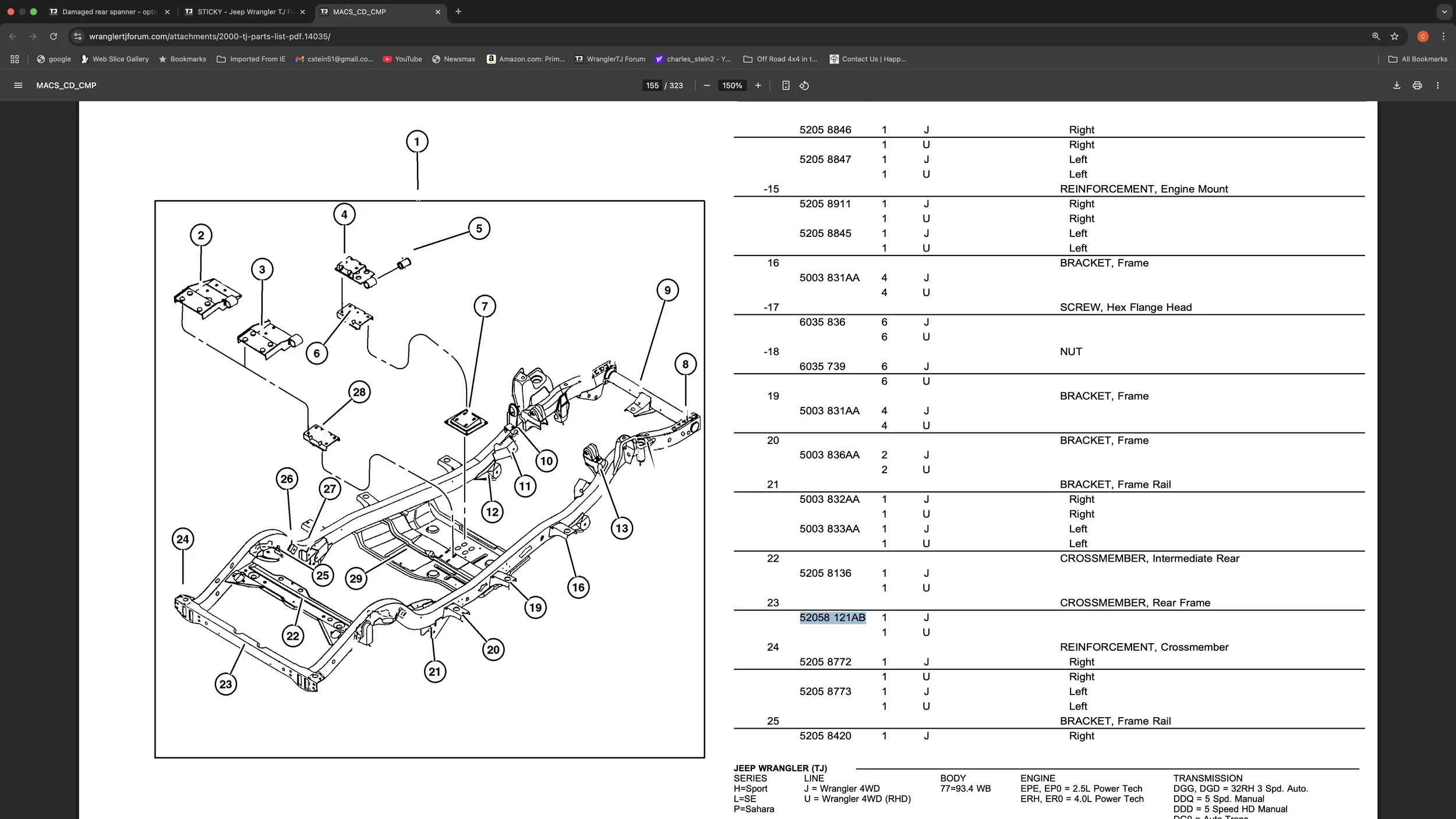Open PDF viewer more actions menu
The image size is (1456, 819).
click(1438, 86)
